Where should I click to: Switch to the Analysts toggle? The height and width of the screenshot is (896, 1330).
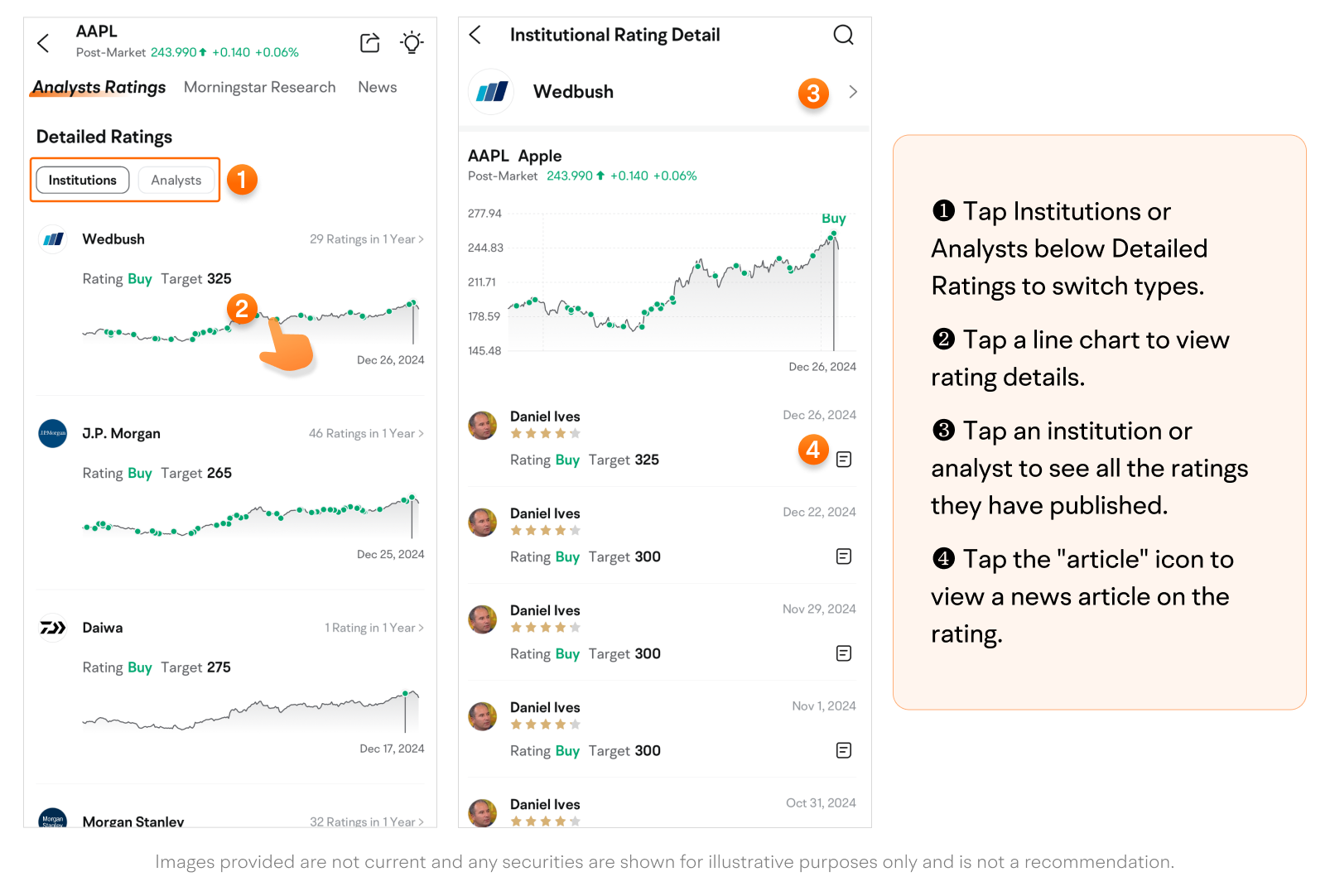pyautogui.click(x=176, y=181)
